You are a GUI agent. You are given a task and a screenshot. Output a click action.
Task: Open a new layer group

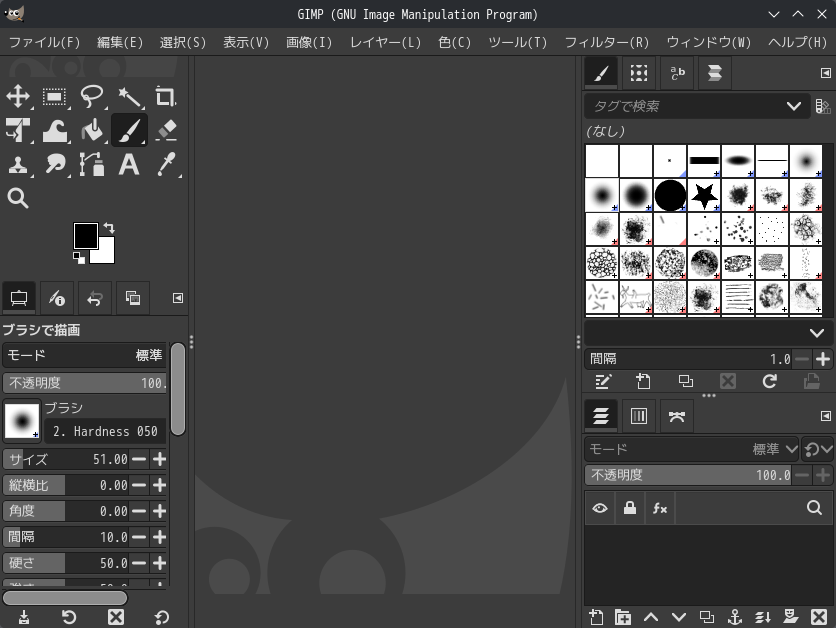tap(622, 617)
